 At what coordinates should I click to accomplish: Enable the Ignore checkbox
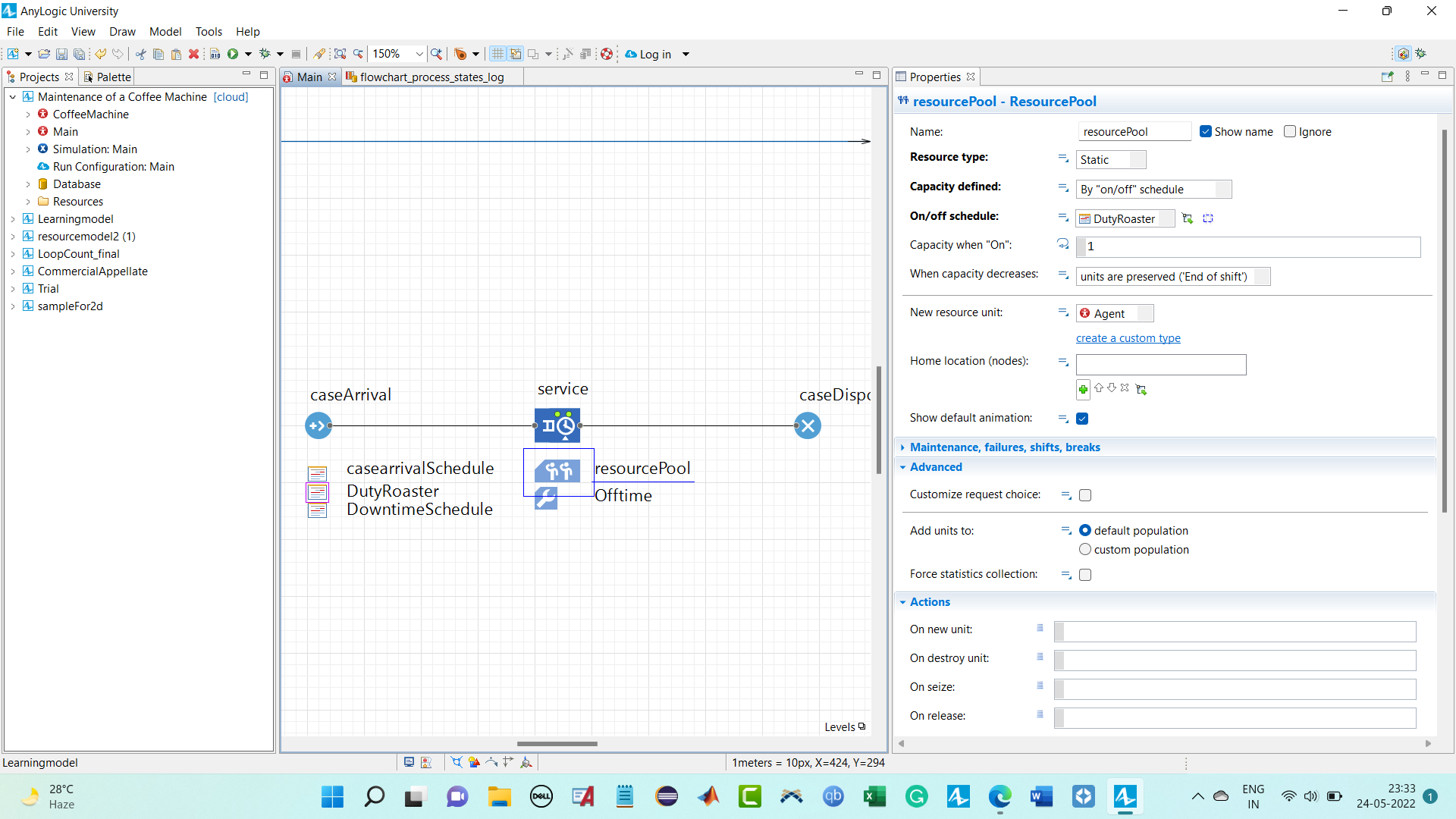[1290, 131]
